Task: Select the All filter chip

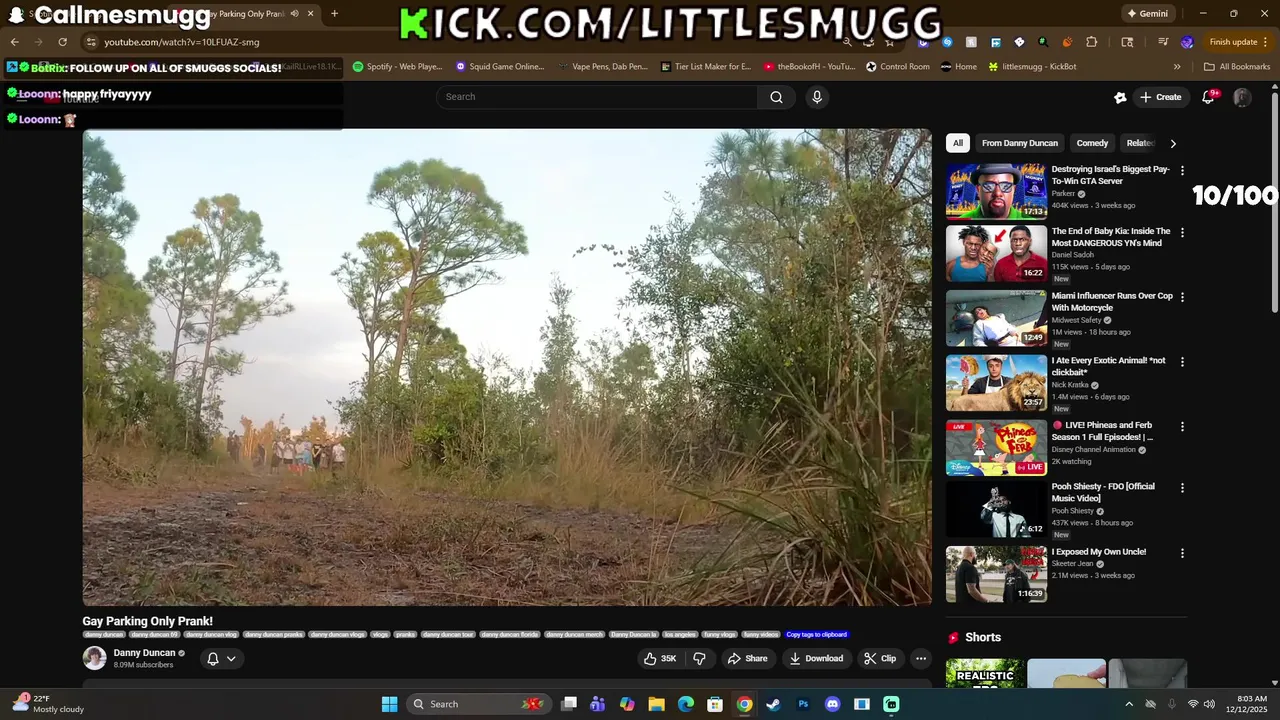Action: coord(958,143)
